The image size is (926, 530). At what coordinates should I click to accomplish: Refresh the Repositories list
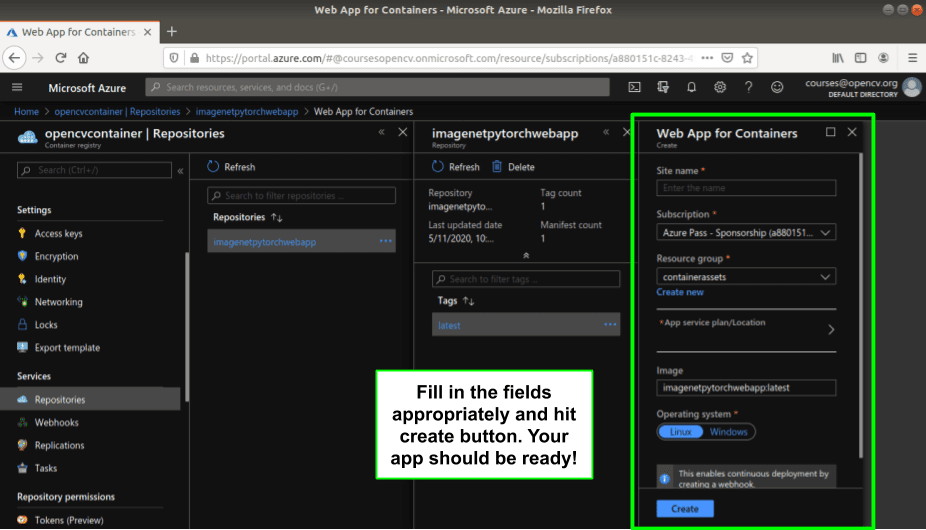click(232, 167)
